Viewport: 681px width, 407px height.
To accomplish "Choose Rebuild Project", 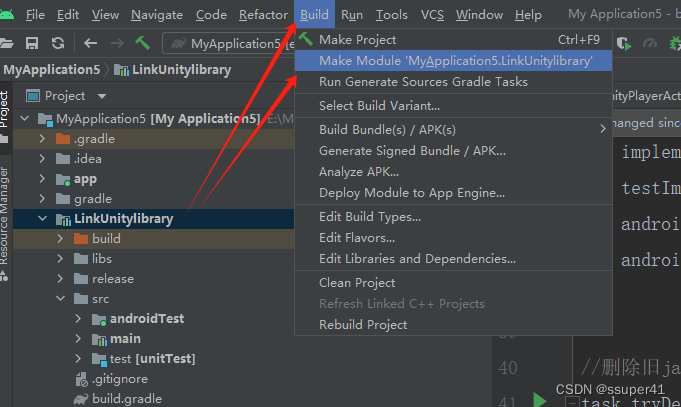I will click(453, 324).
